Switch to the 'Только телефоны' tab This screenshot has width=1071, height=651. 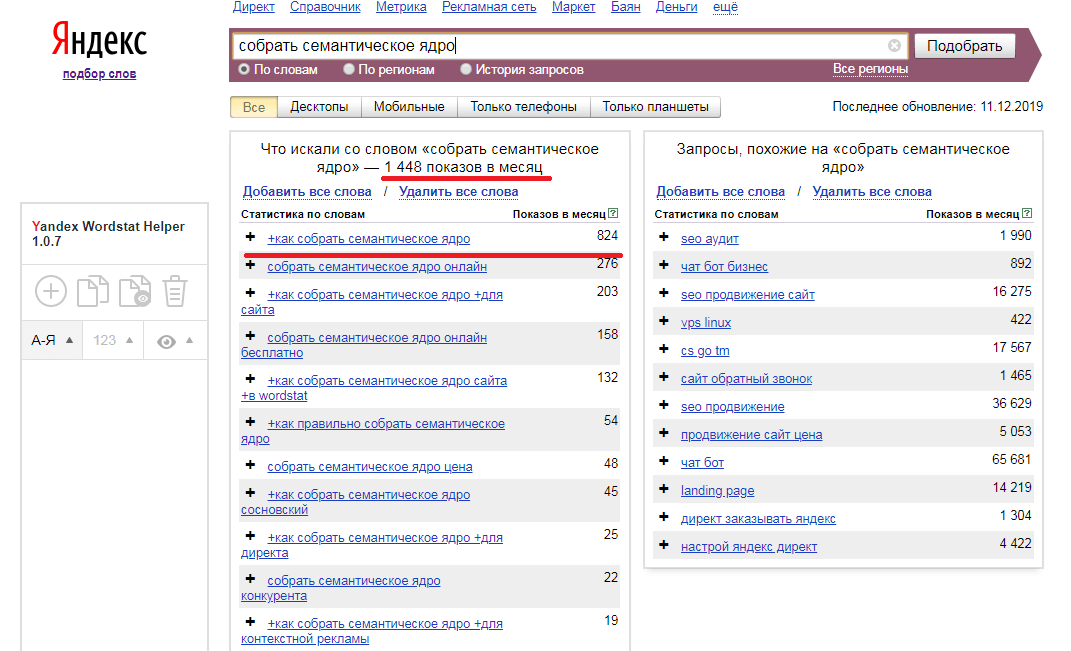point(523,107)
